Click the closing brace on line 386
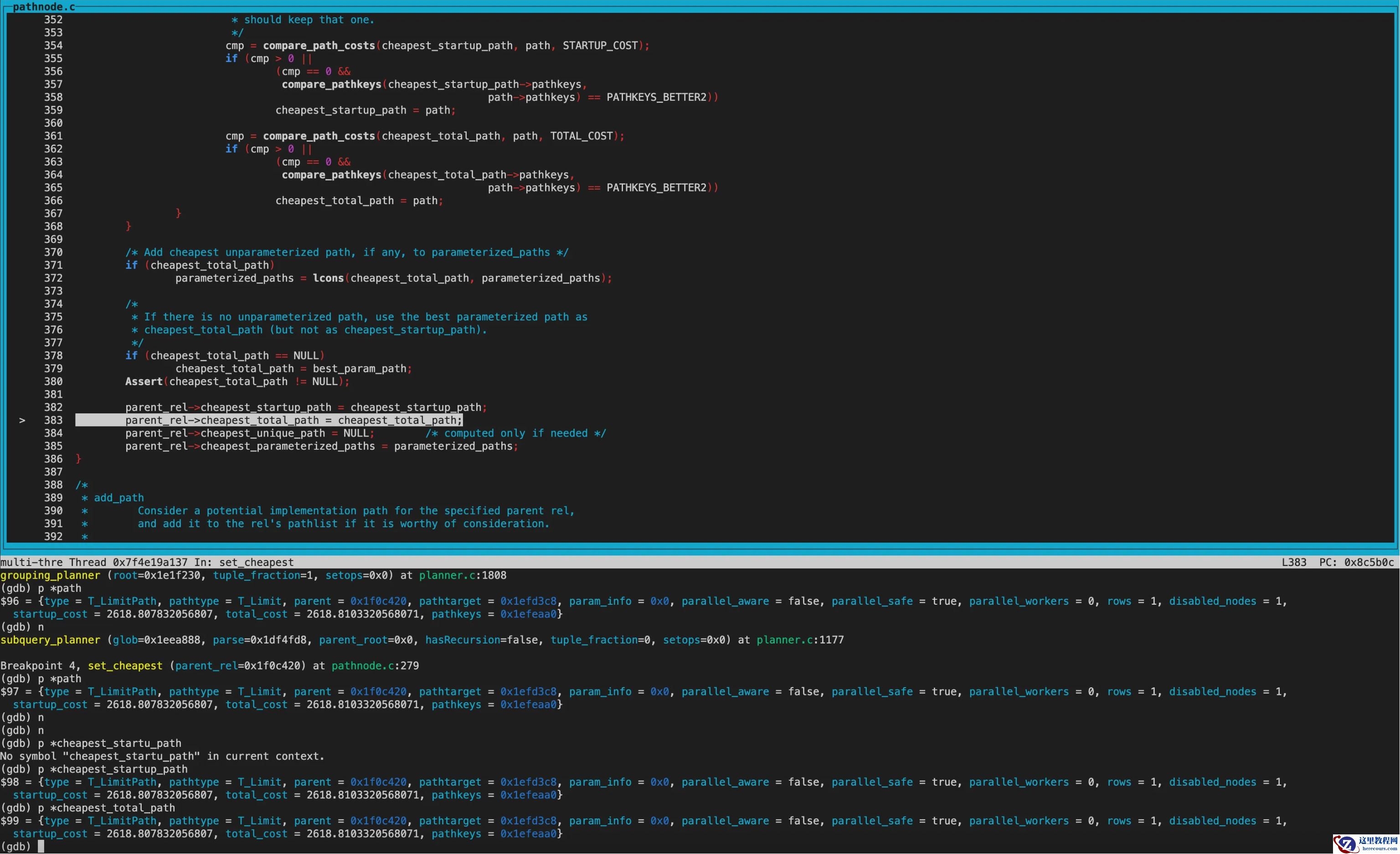The height and width of the screenshot is (854, 1400). coord(78,459)
